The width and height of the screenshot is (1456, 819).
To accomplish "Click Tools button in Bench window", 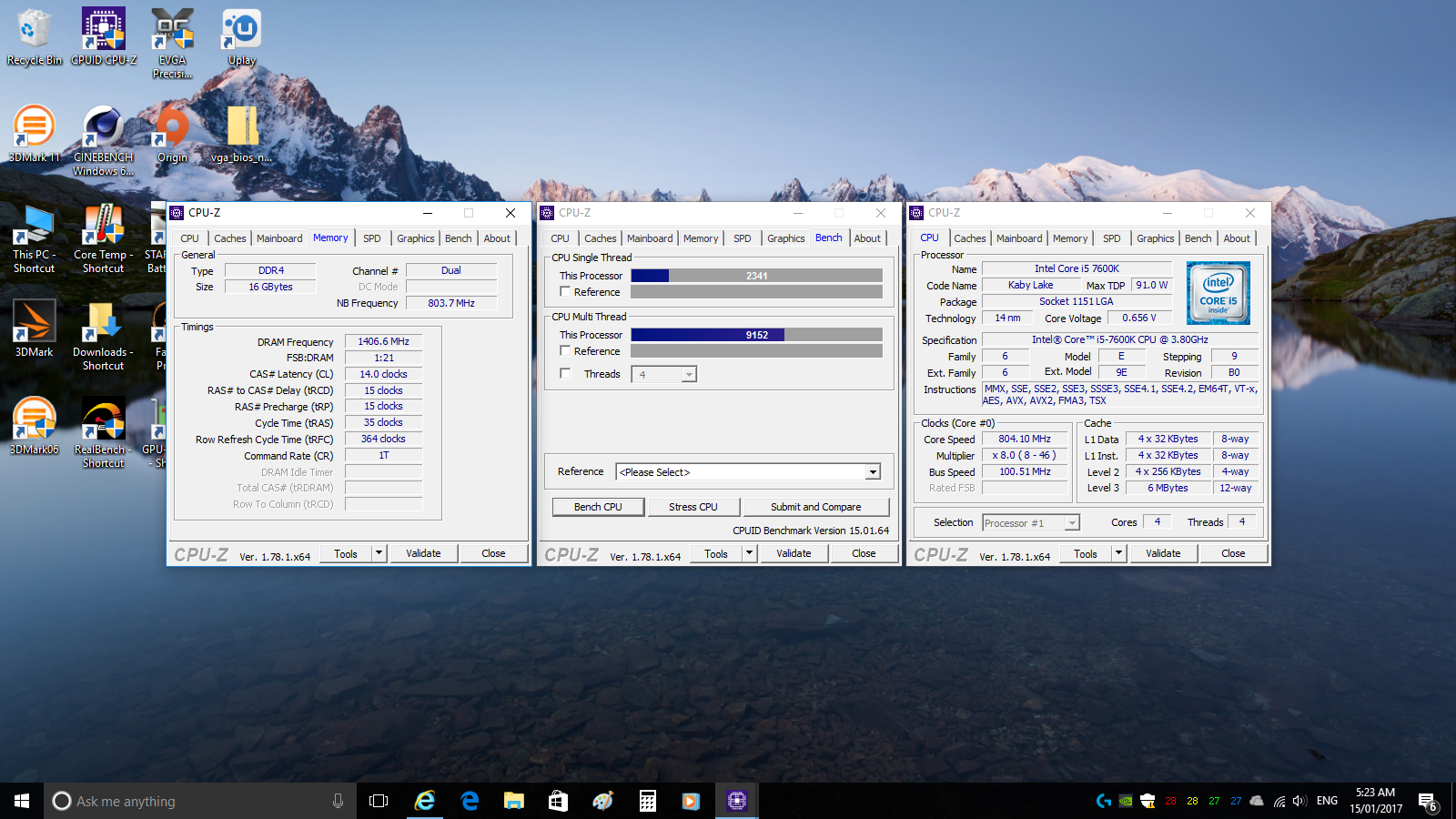I will pyautogui.click(x=716, y=553).
